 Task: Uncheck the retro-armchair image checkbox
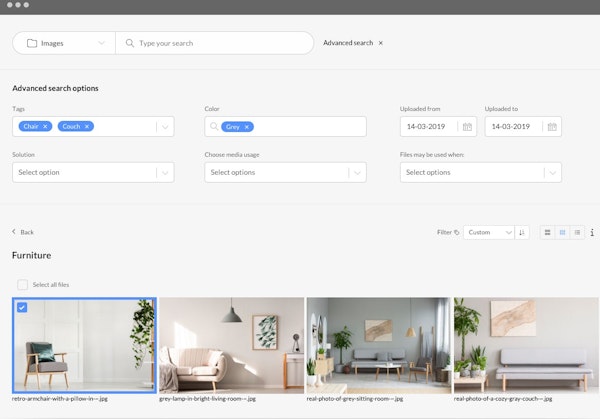[23, 308]
